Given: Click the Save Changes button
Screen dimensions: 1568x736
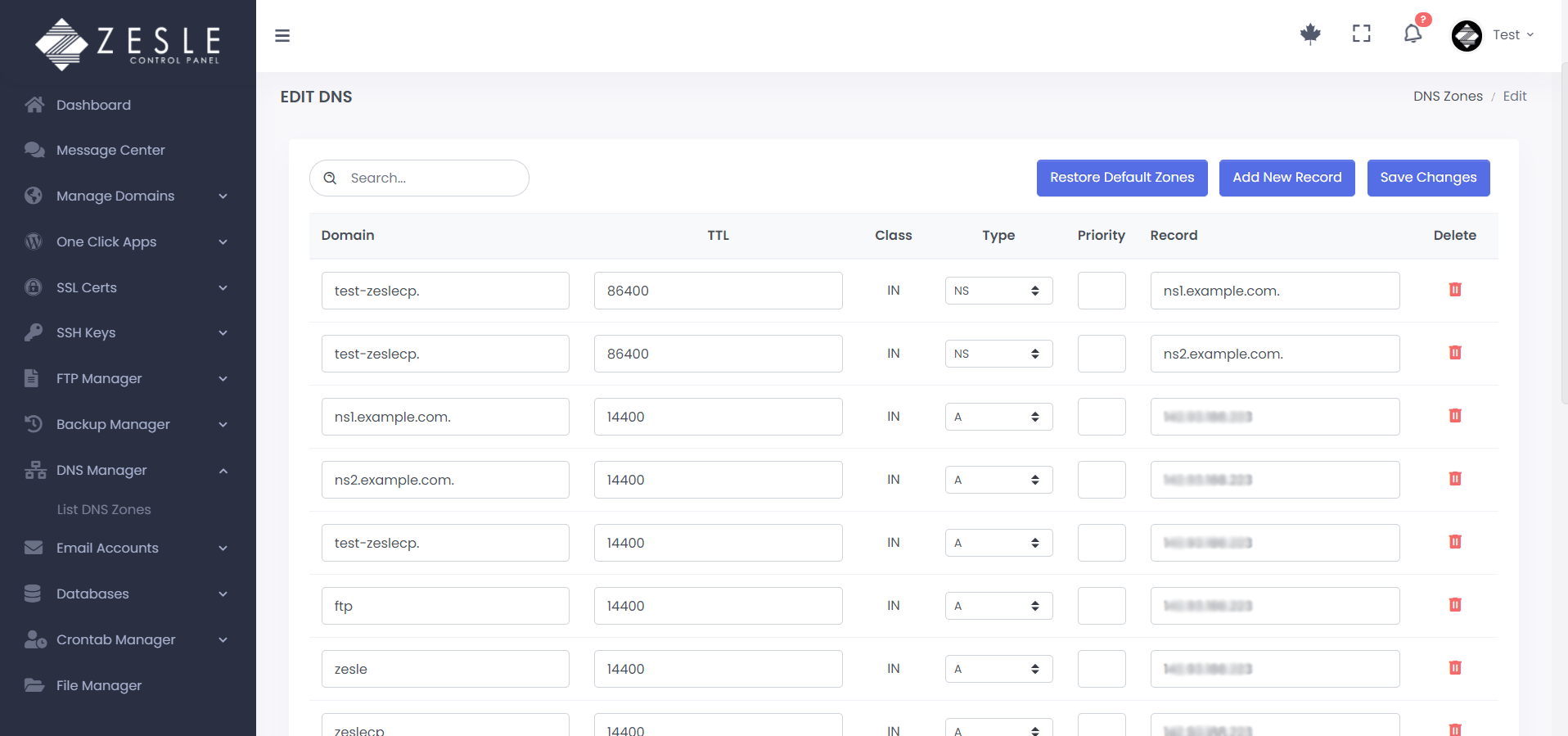Looking at the screenshot, I should [1427, 178].
